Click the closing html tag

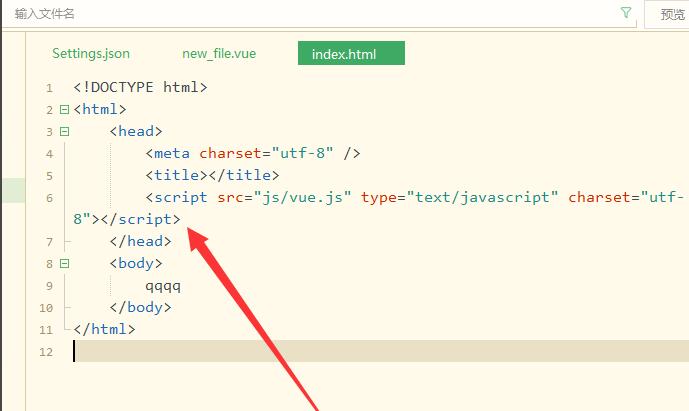(104, 329)
